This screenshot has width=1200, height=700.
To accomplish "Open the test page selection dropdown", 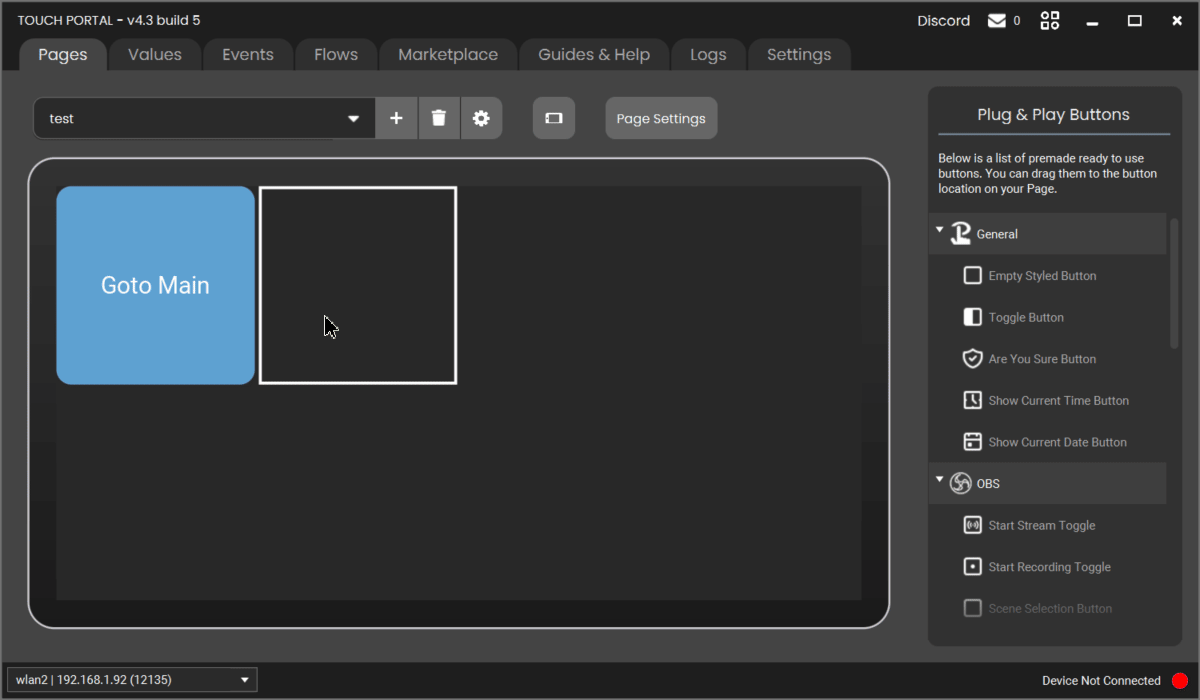I will click(205, 118).
